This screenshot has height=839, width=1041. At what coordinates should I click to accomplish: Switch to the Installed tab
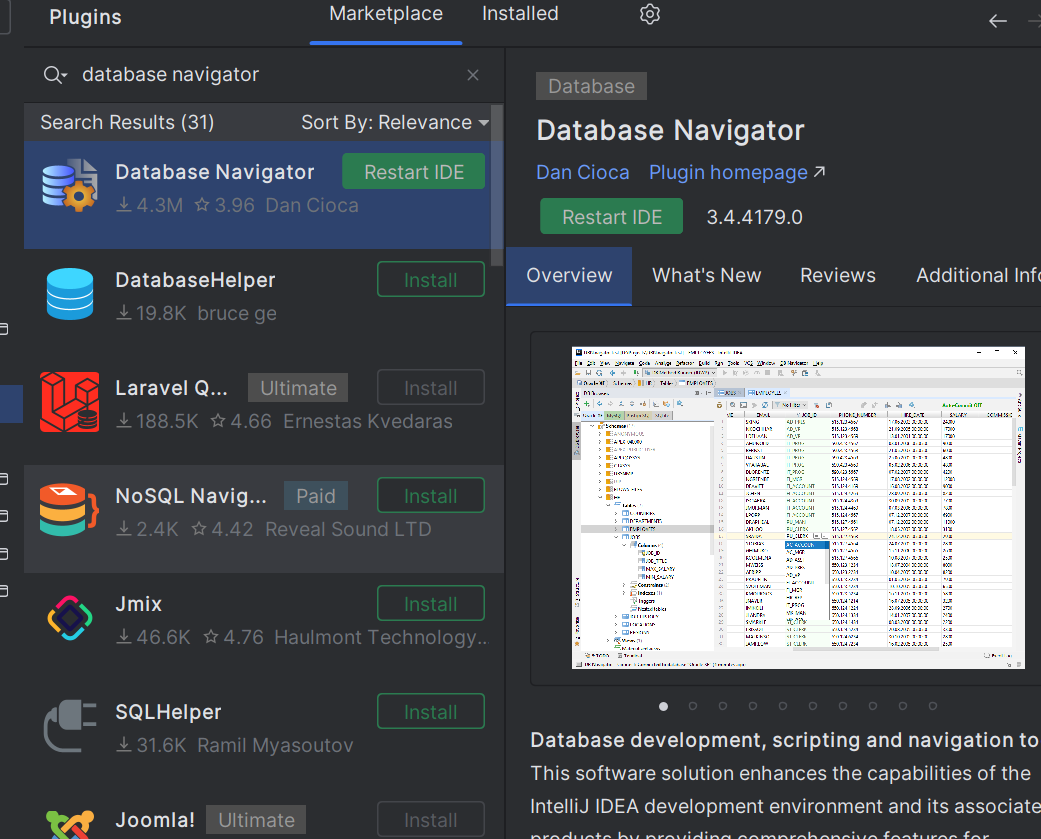click(520, 14)
